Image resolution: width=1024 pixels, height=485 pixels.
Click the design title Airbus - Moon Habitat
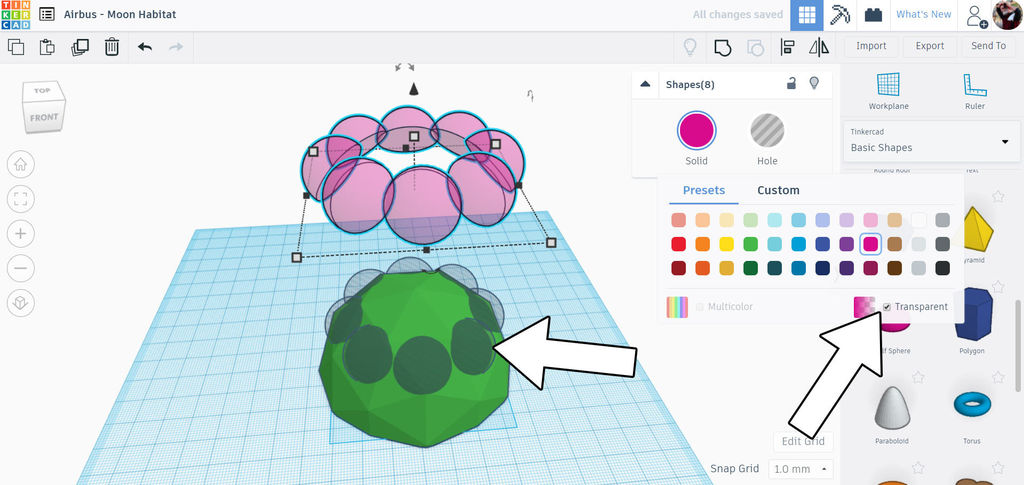pyautogui.click(x=120, y=14)
